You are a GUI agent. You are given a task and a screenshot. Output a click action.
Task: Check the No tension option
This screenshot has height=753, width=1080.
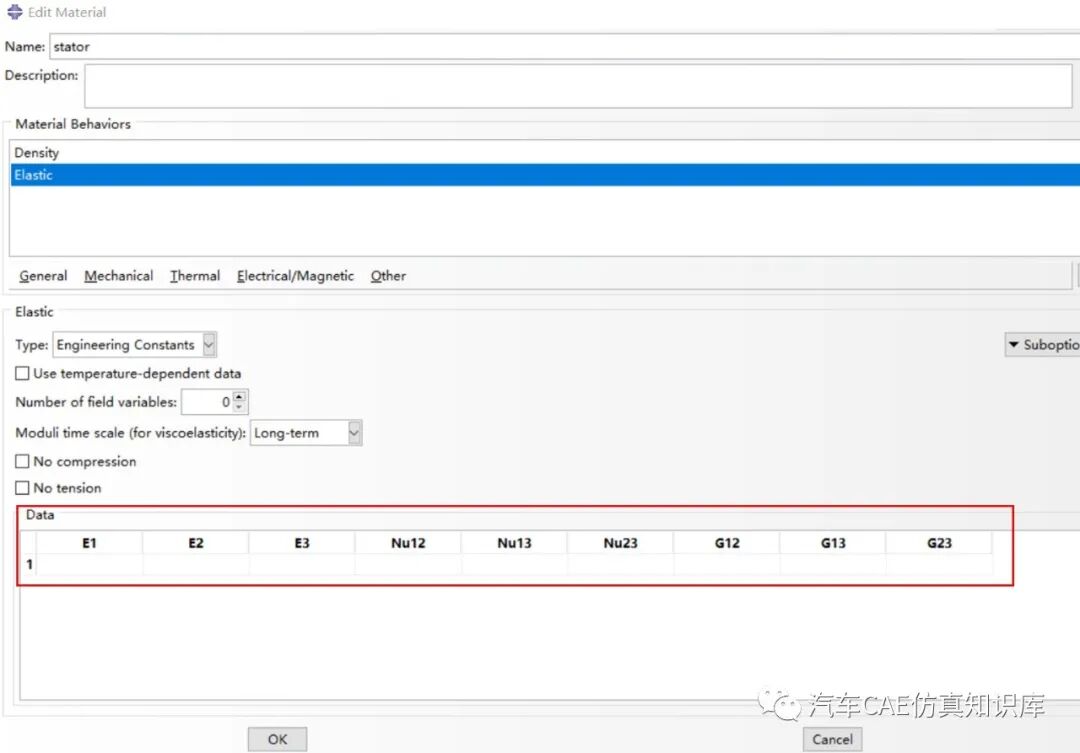pyautogui.click(x=22, y=488)
